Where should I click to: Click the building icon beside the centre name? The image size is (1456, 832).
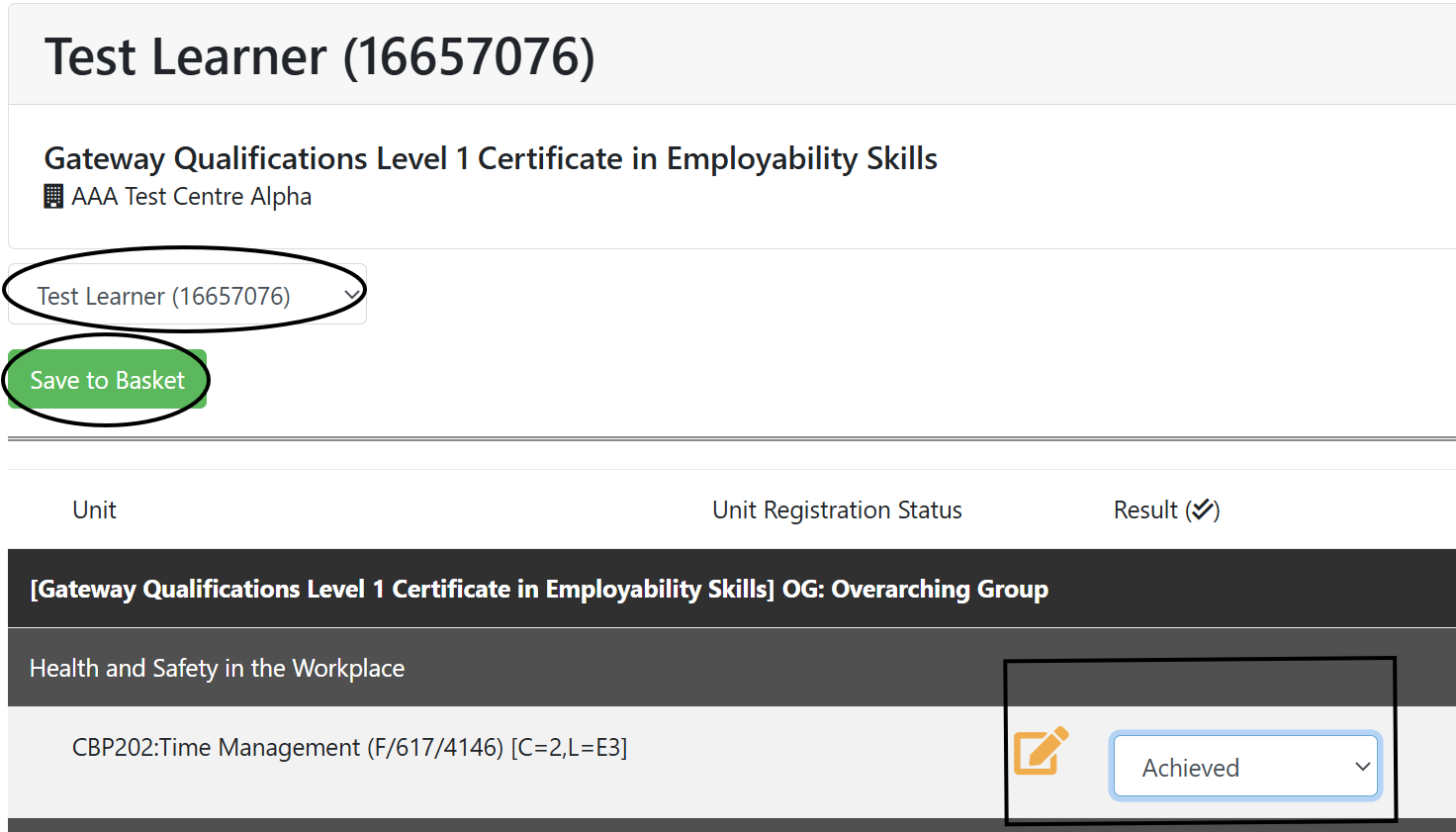pyautogui.click(x=53, y=197)
